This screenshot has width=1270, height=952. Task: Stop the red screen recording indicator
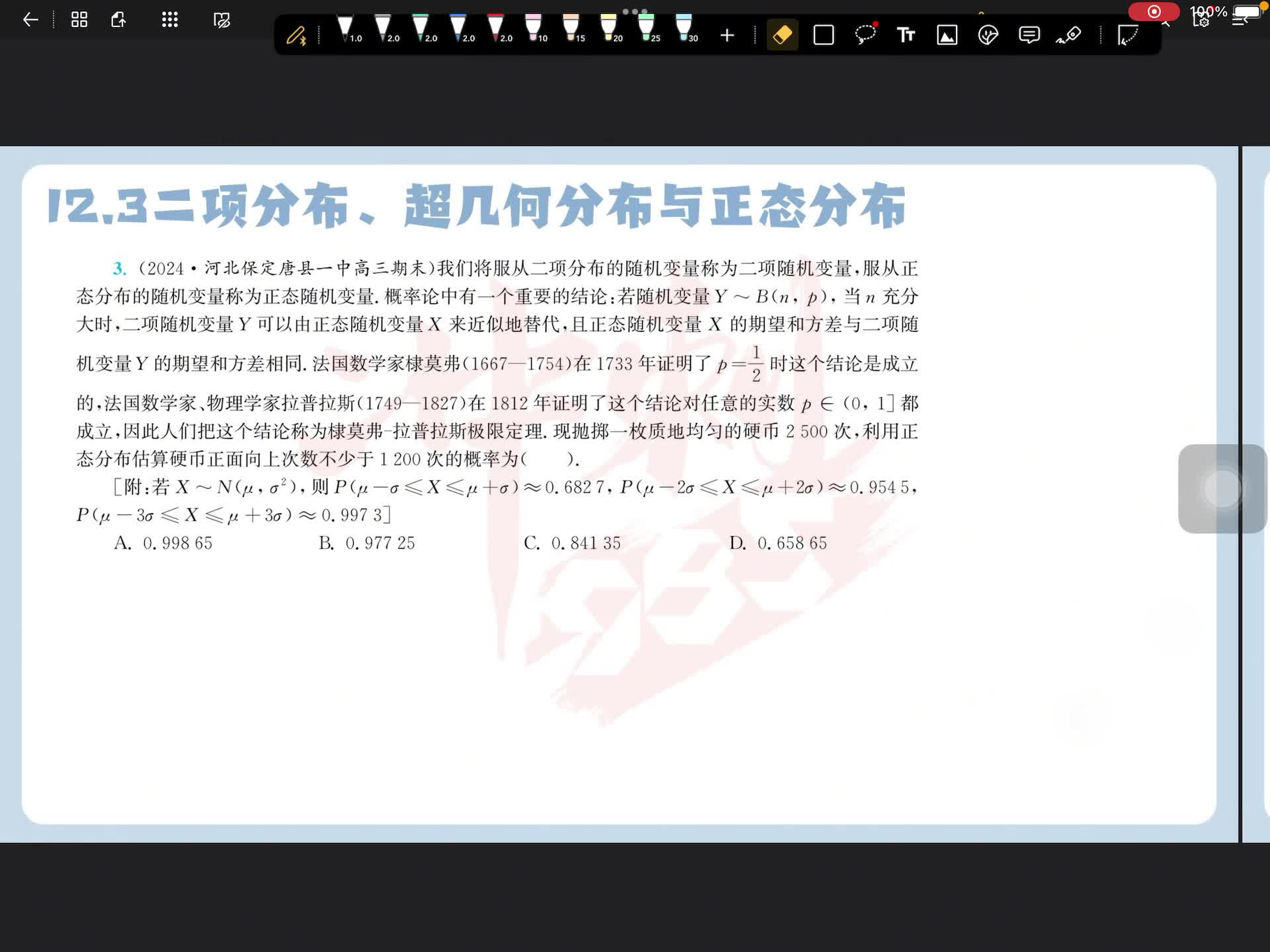click(1154, 11)
